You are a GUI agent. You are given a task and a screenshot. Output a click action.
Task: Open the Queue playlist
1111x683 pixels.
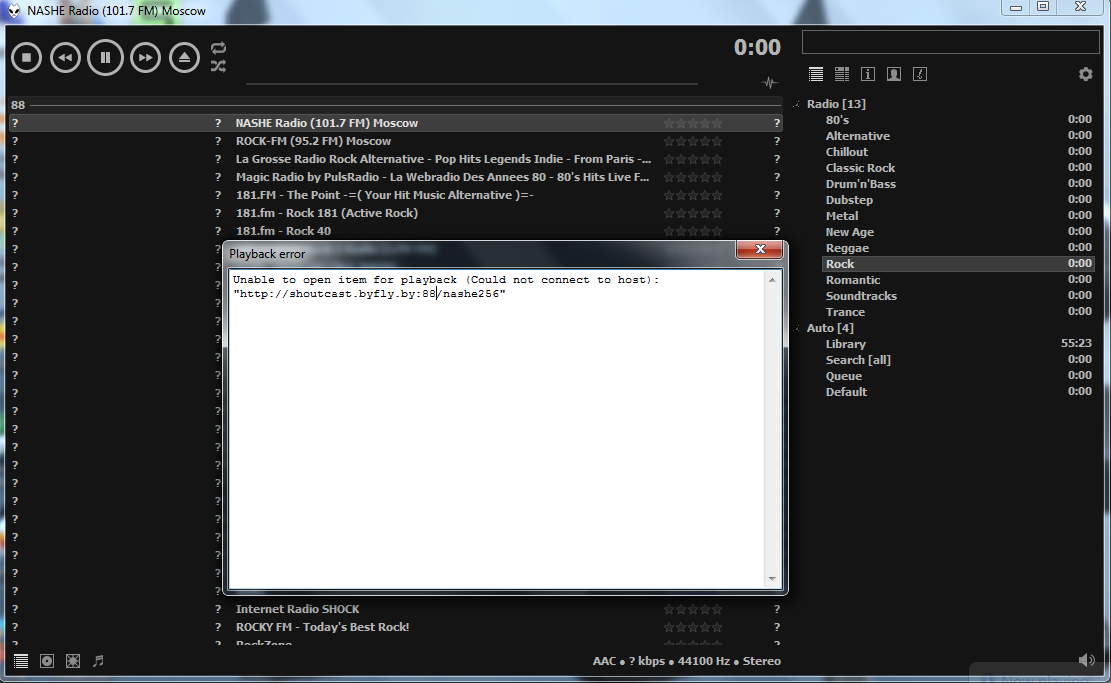tap(958, 376)
